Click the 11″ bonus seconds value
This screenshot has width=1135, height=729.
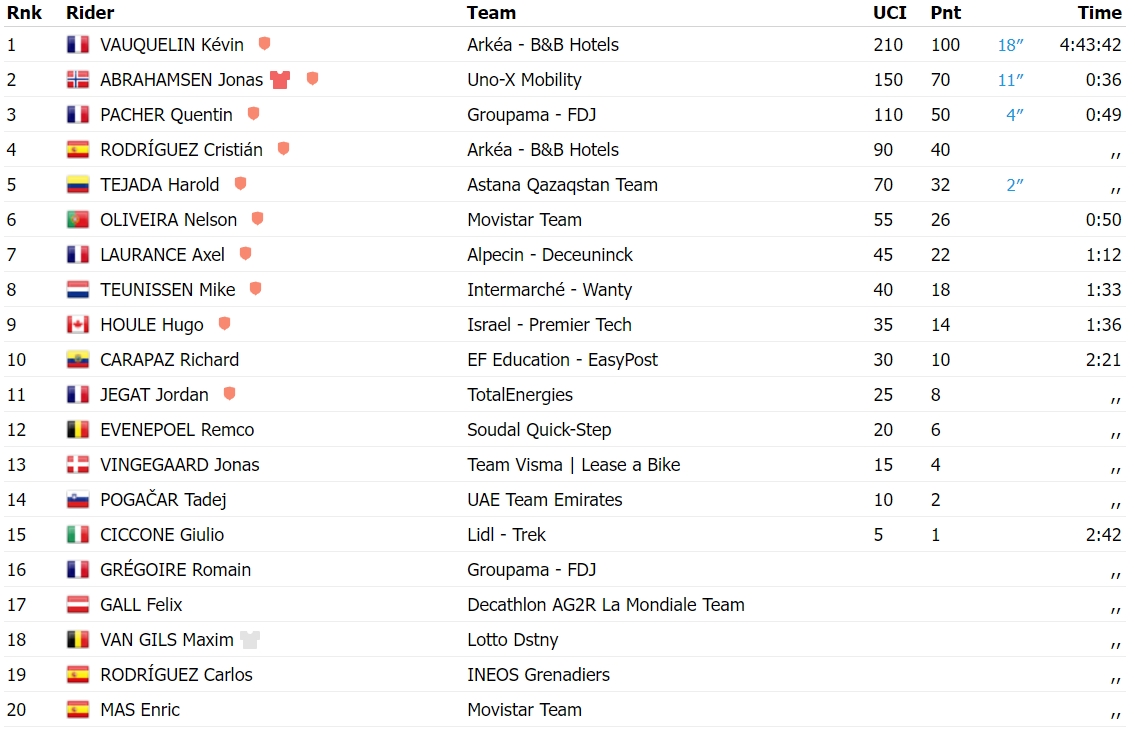[x=1010, y=80]
